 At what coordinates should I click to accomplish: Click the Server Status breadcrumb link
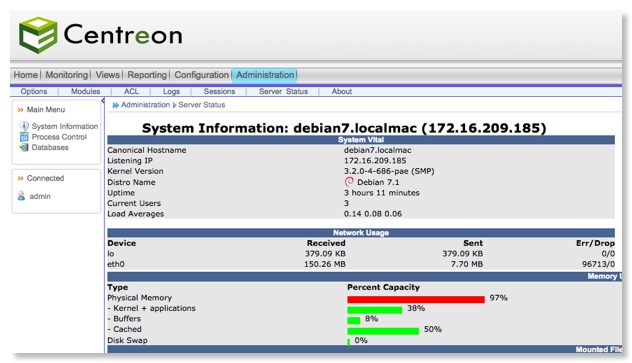(202, 105)
